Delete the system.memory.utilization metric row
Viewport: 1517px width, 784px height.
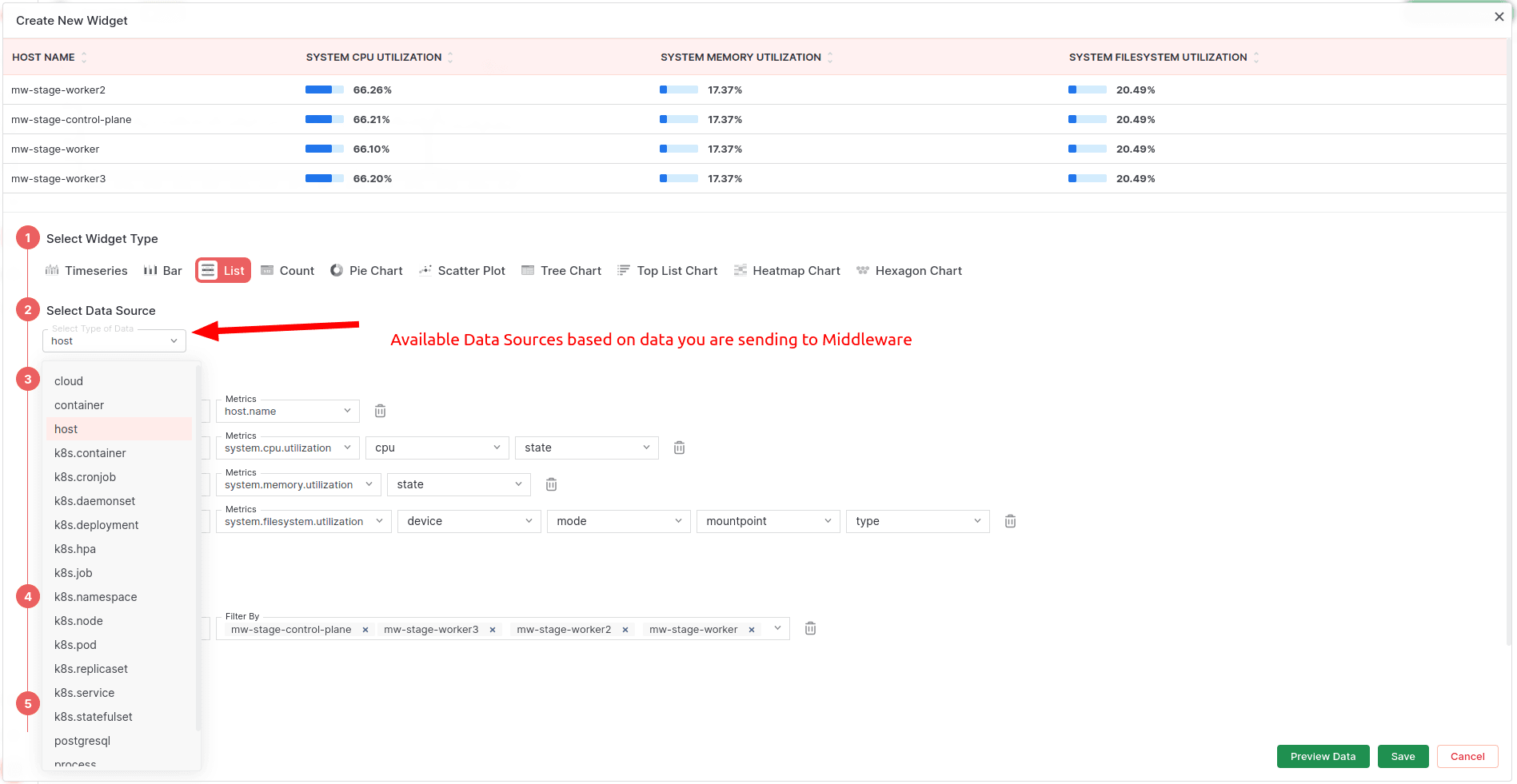550,484
